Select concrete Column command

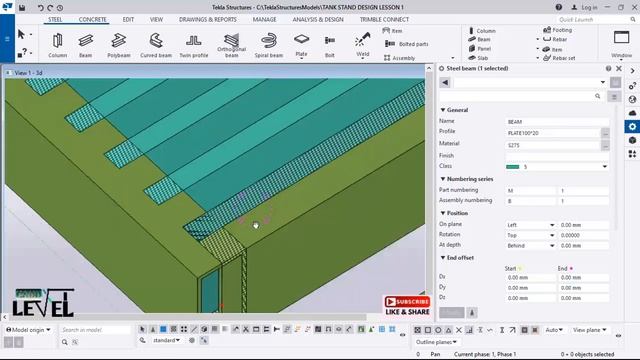(x=482, y=31)
